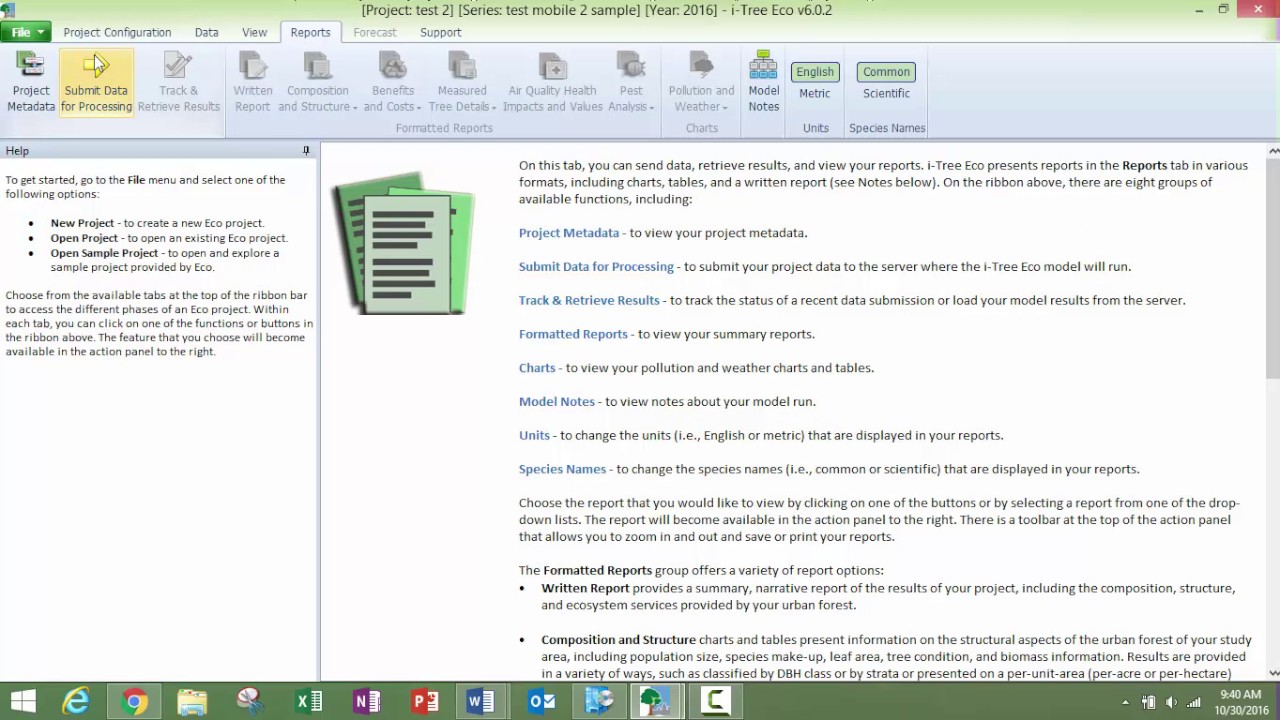
Task: Open the green File menu
Action: [25, 32]
